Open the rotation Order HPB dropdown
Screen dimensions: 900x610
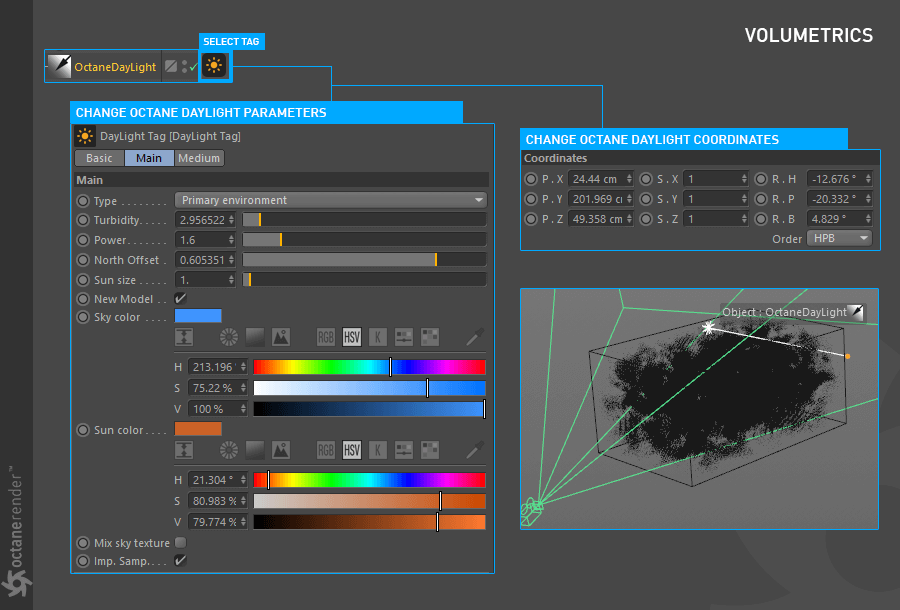point(839,238)
